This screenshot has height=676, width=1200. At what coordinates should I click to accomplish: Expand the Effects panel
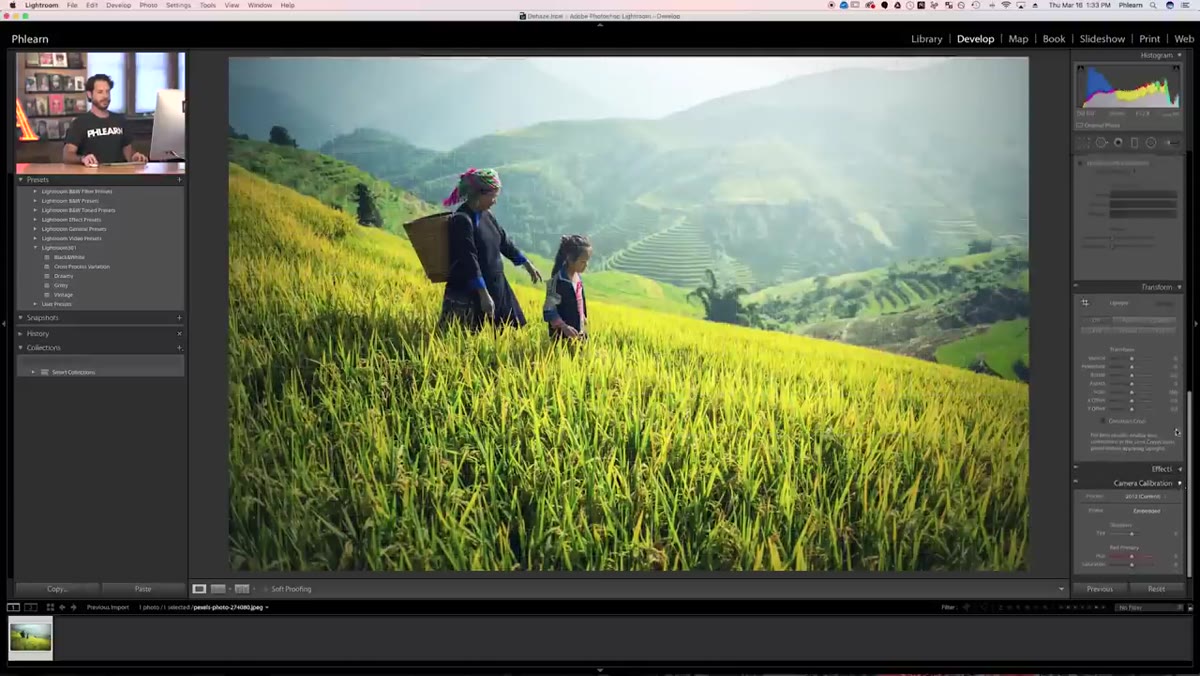1179,469
